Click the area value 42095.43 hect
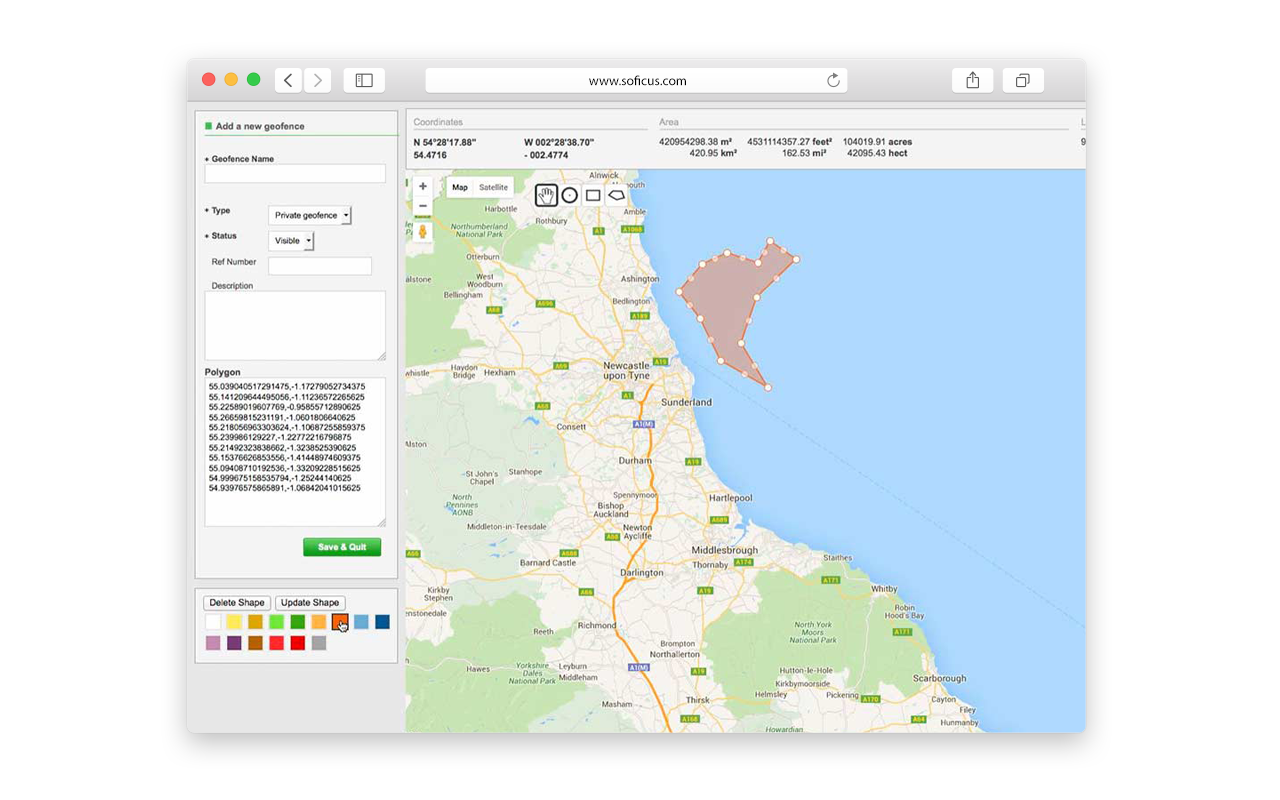1280x800 pixels. (877, 154)
